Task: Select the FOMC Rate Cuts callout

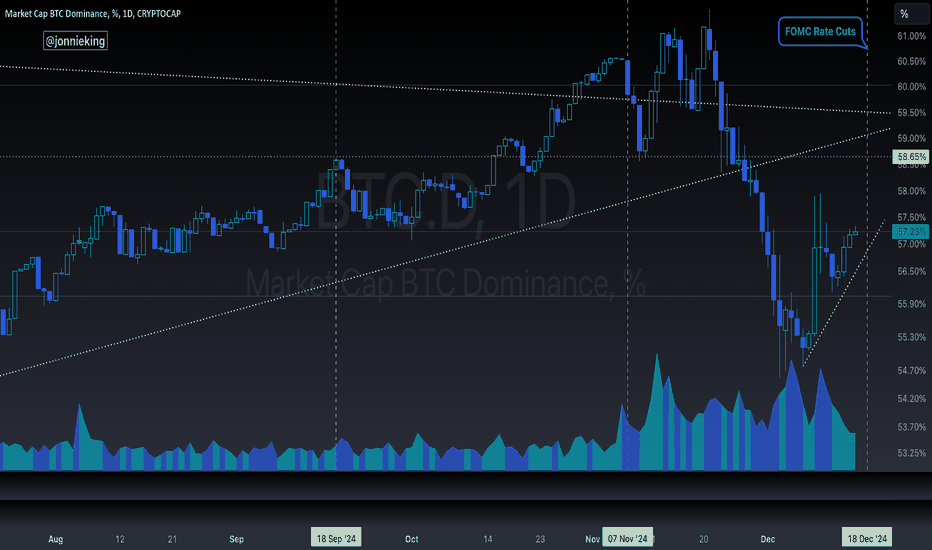Action: [820, 32]
